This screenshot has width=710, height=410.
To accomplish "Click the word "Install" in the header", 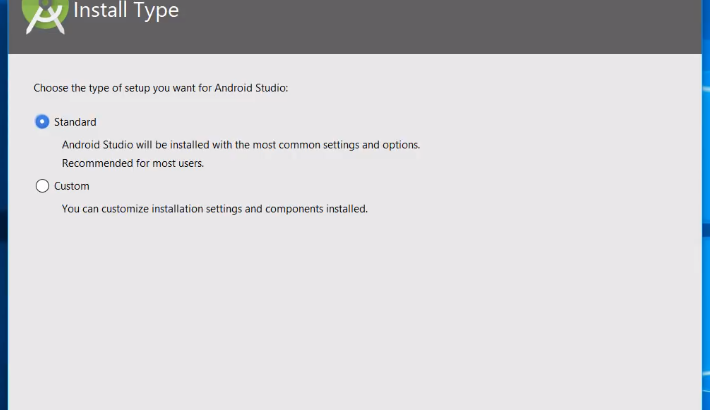I will click(x=101, y=13).
